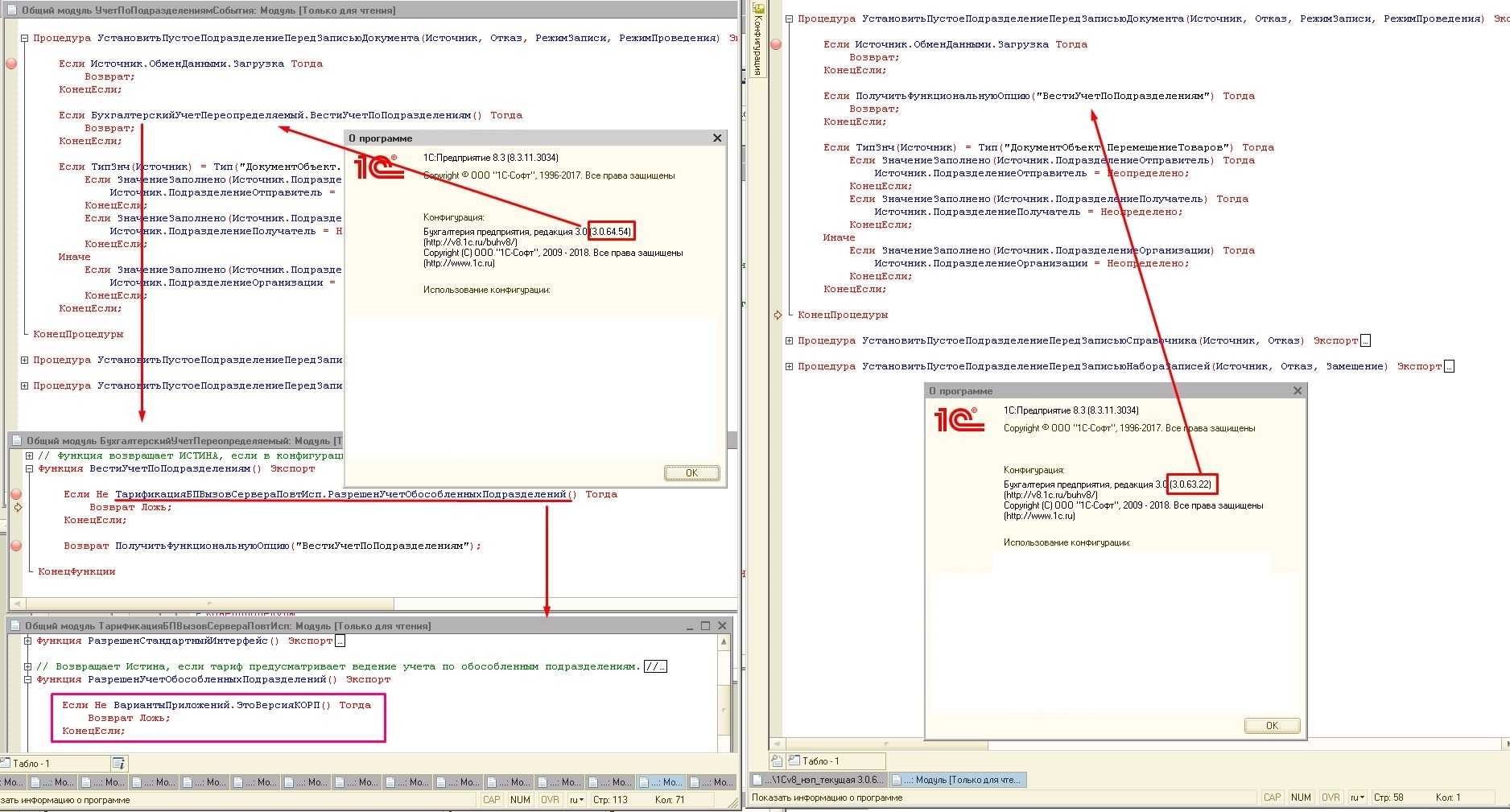Viewport: 1510px width, 812px height.
Task: Click title bar of УчетПоПодразделениямСобытия module window
Action: coord(370,10)
